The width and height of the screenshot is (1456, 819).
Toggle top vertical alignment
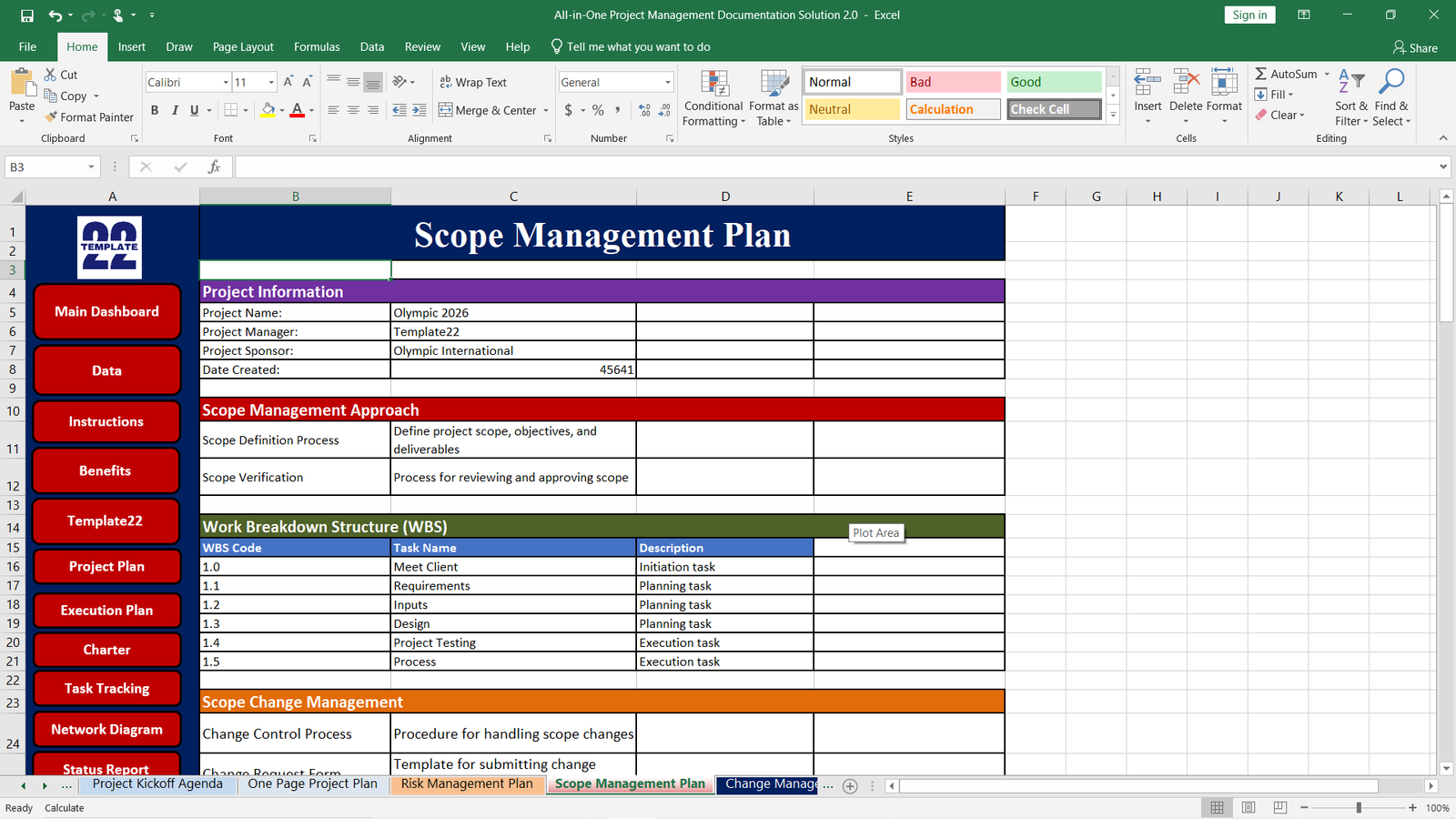333,82
